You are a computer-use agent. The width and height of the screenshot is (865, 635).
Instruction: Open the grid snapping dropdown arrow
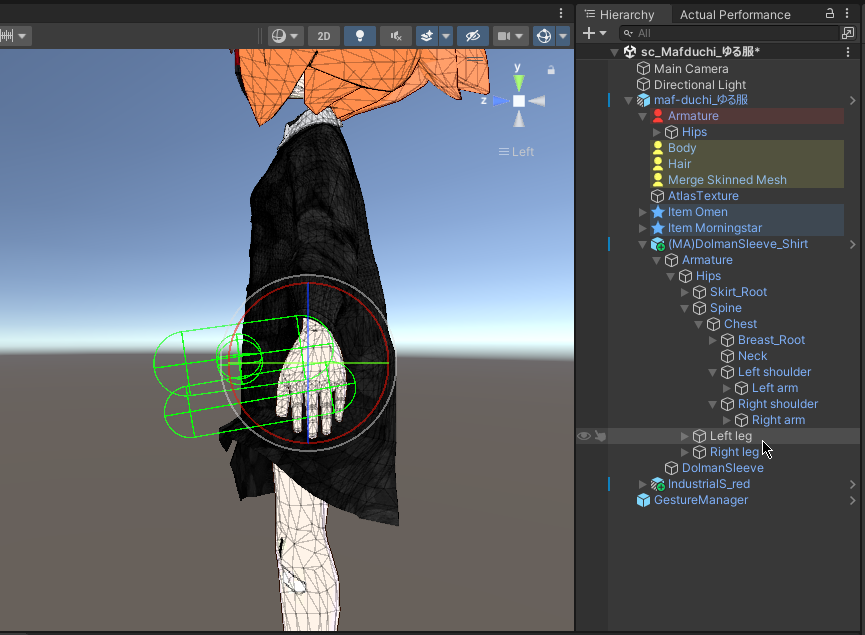pyautogui.click(x=22, y=36)
